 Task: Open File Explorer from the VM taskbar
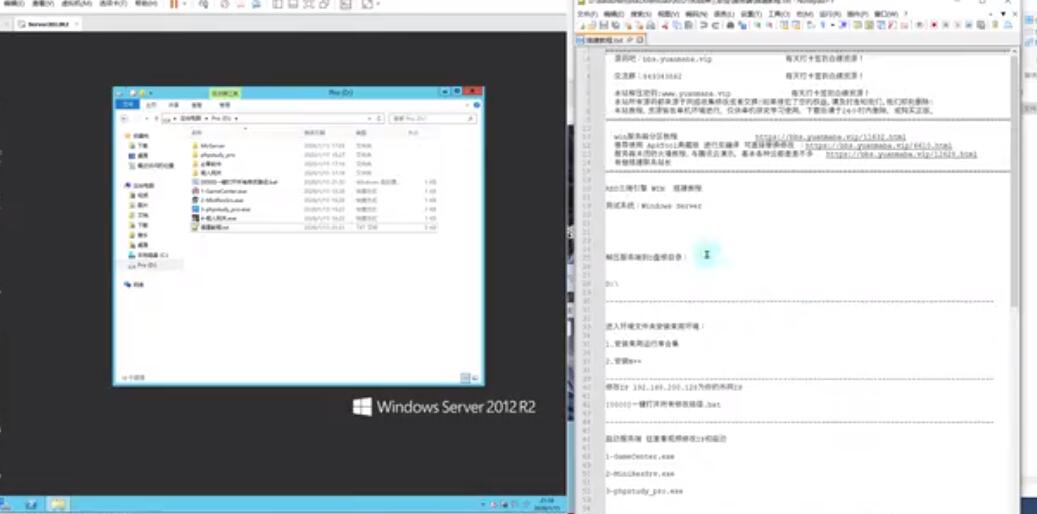[58, 503]
